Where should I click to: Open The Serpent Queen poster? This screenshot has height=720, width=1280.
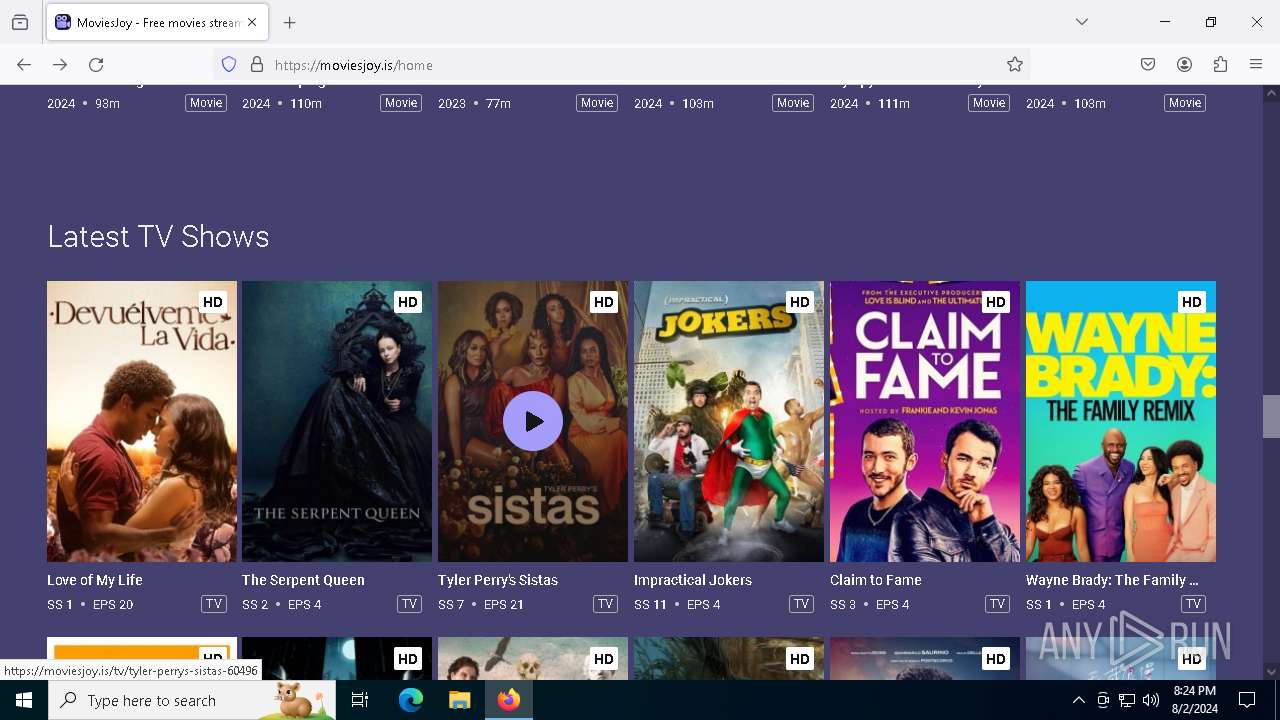click(337, 421)
